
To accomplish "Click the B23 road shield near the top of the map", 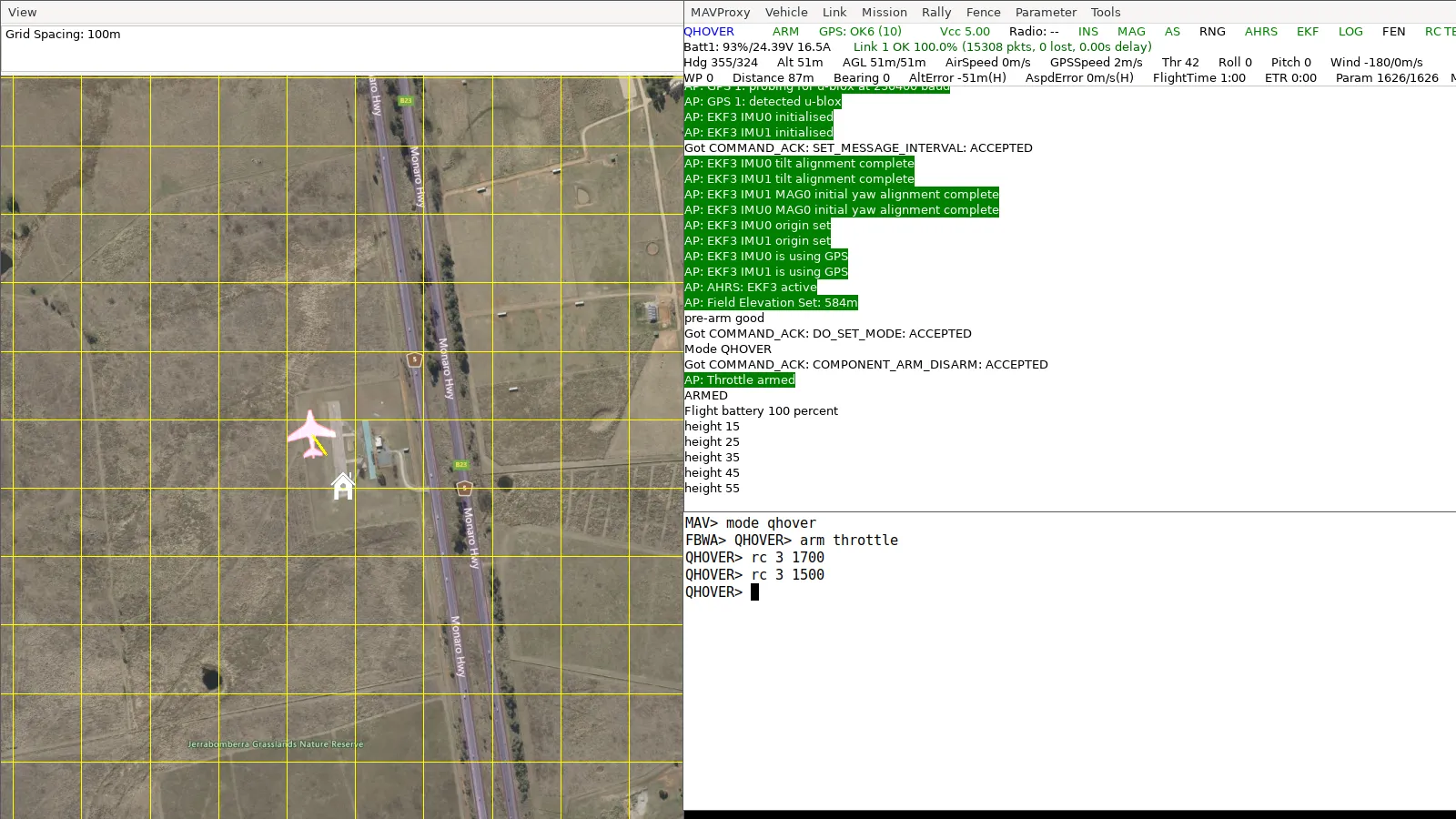I will 406,100.
